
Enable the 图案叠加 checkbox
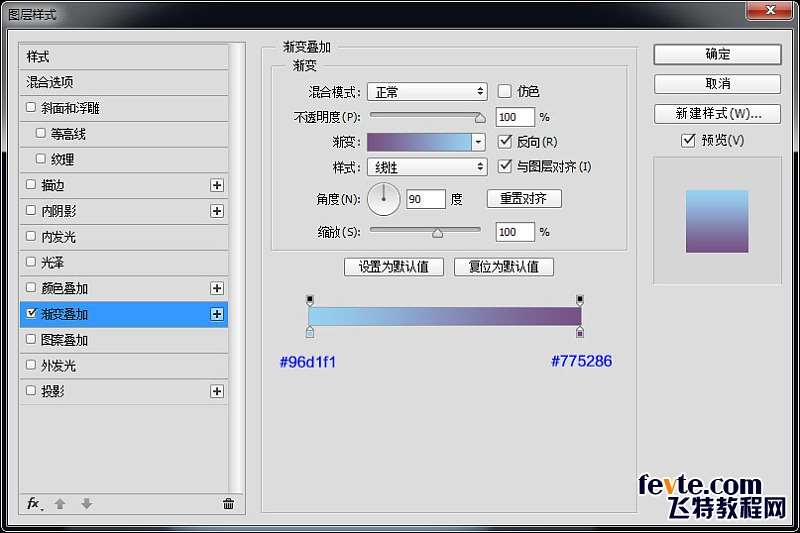pos(31,339)
